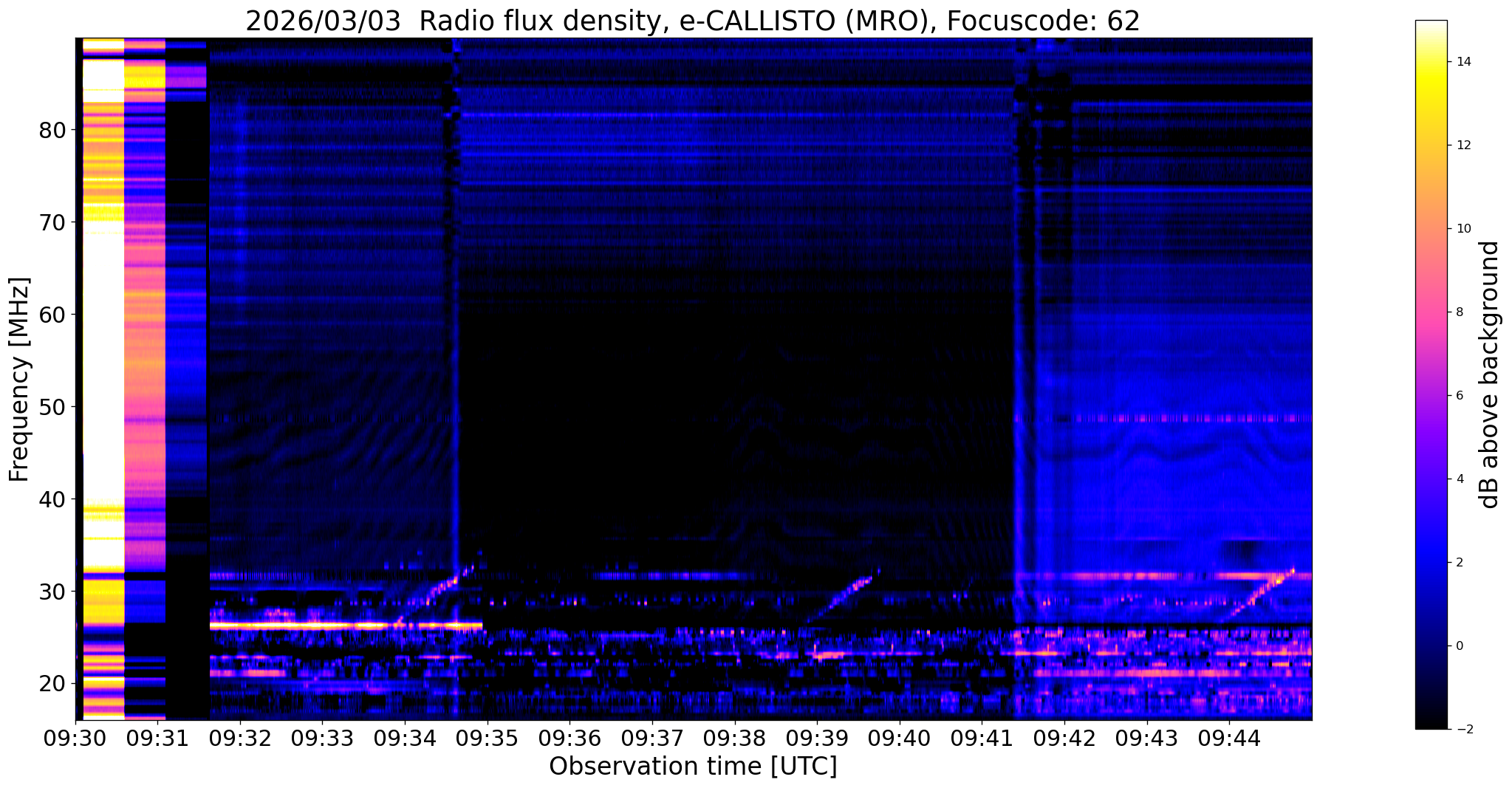The image size is (1512, 788).
Task: Click the colorbar tick label 0
Action: pyautogui.click(x=1458, y=646)
